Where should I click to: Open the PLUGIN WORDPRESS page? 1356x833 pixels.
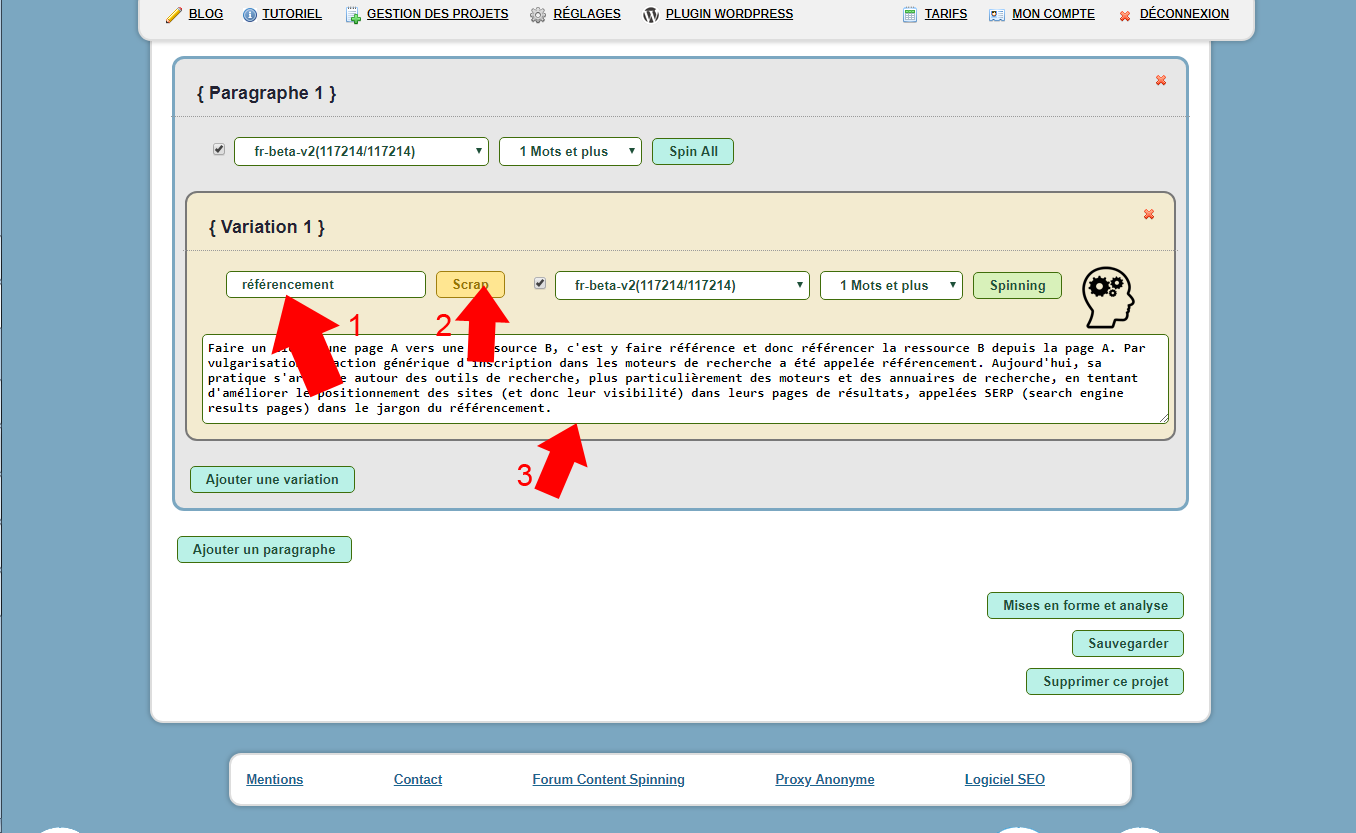tap(729, 14)
